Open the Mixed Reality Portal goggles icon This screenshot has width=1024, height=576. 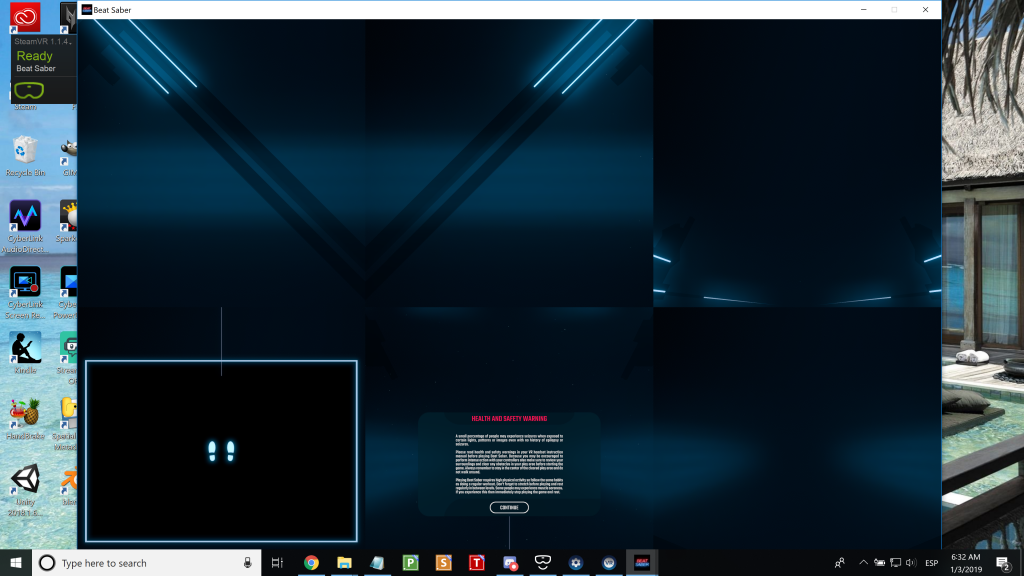(x=541, y=562)
